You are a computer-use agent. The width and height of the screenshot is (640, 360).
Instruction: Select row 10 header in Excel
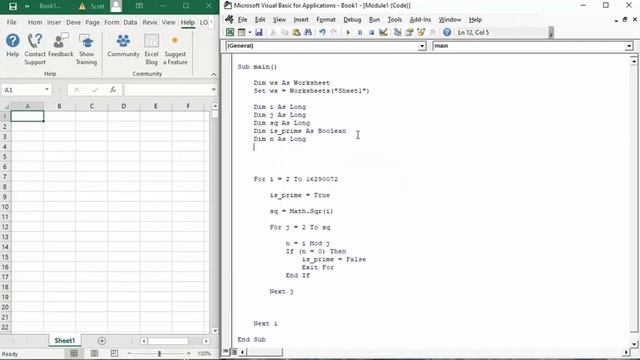(x=5, y=207)
